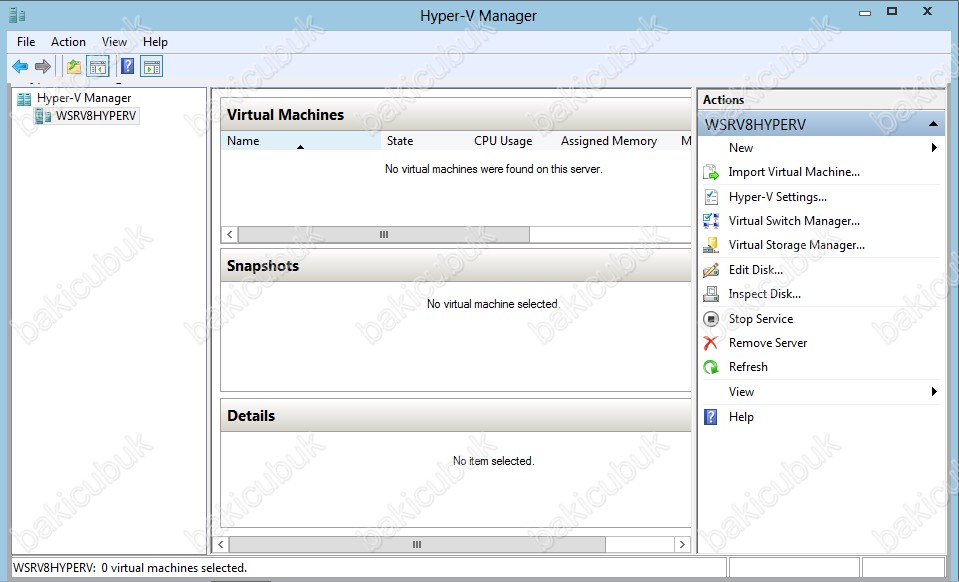Click the red Remove Server icon

711,343
